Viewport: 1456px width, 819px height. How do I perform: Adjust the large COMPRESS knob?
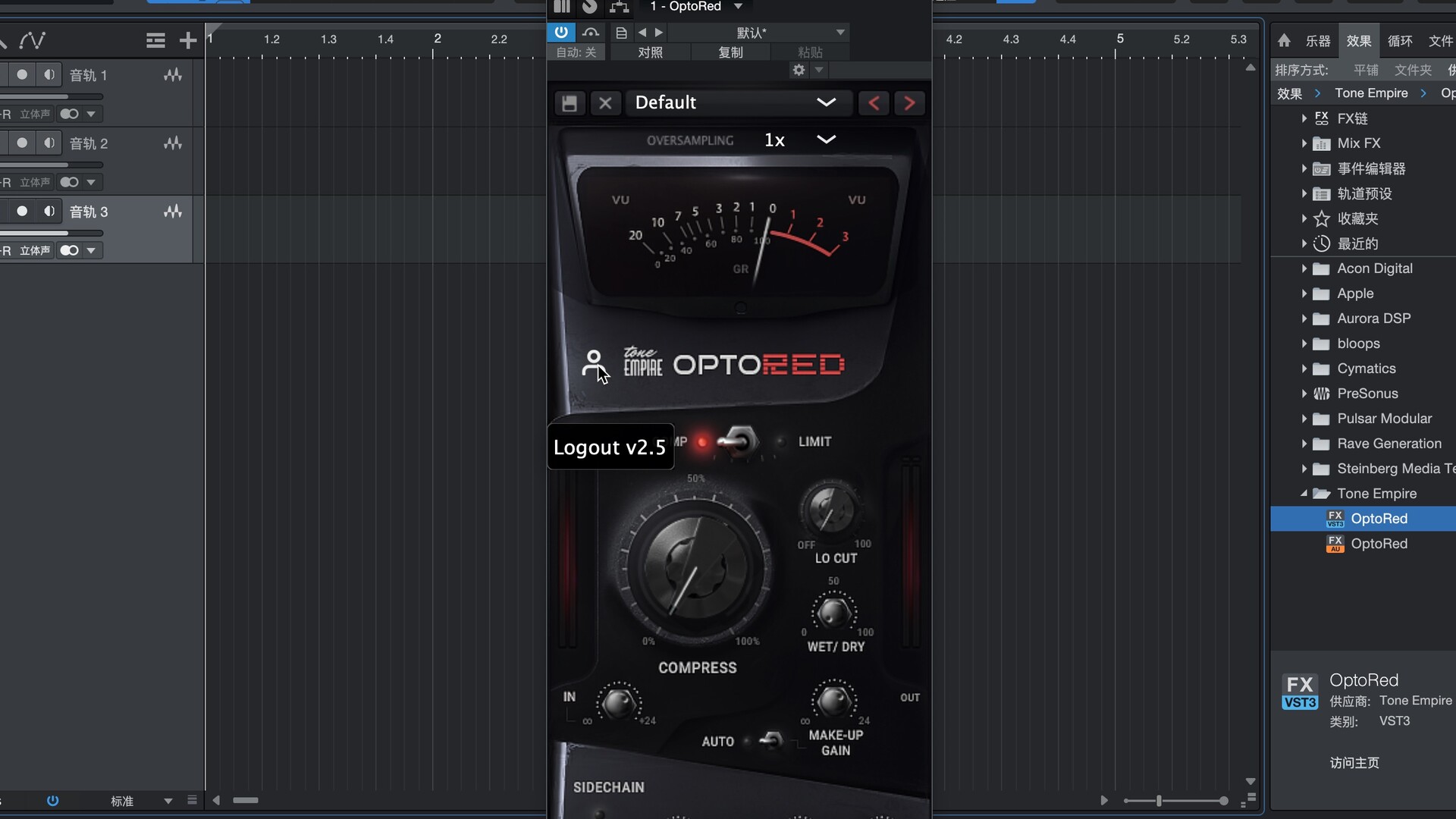[695, 568]
